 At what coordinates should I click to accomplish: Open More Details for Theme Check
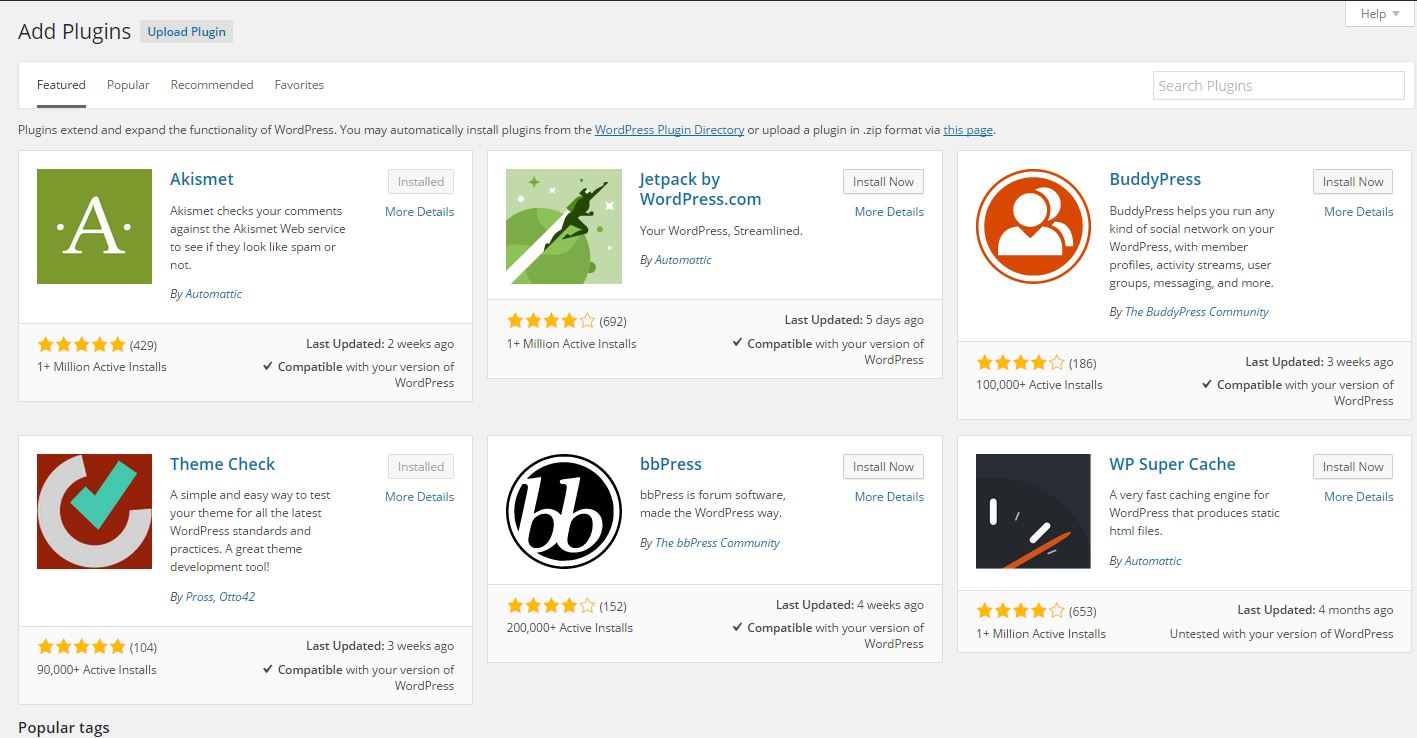(x=419, y=497)
